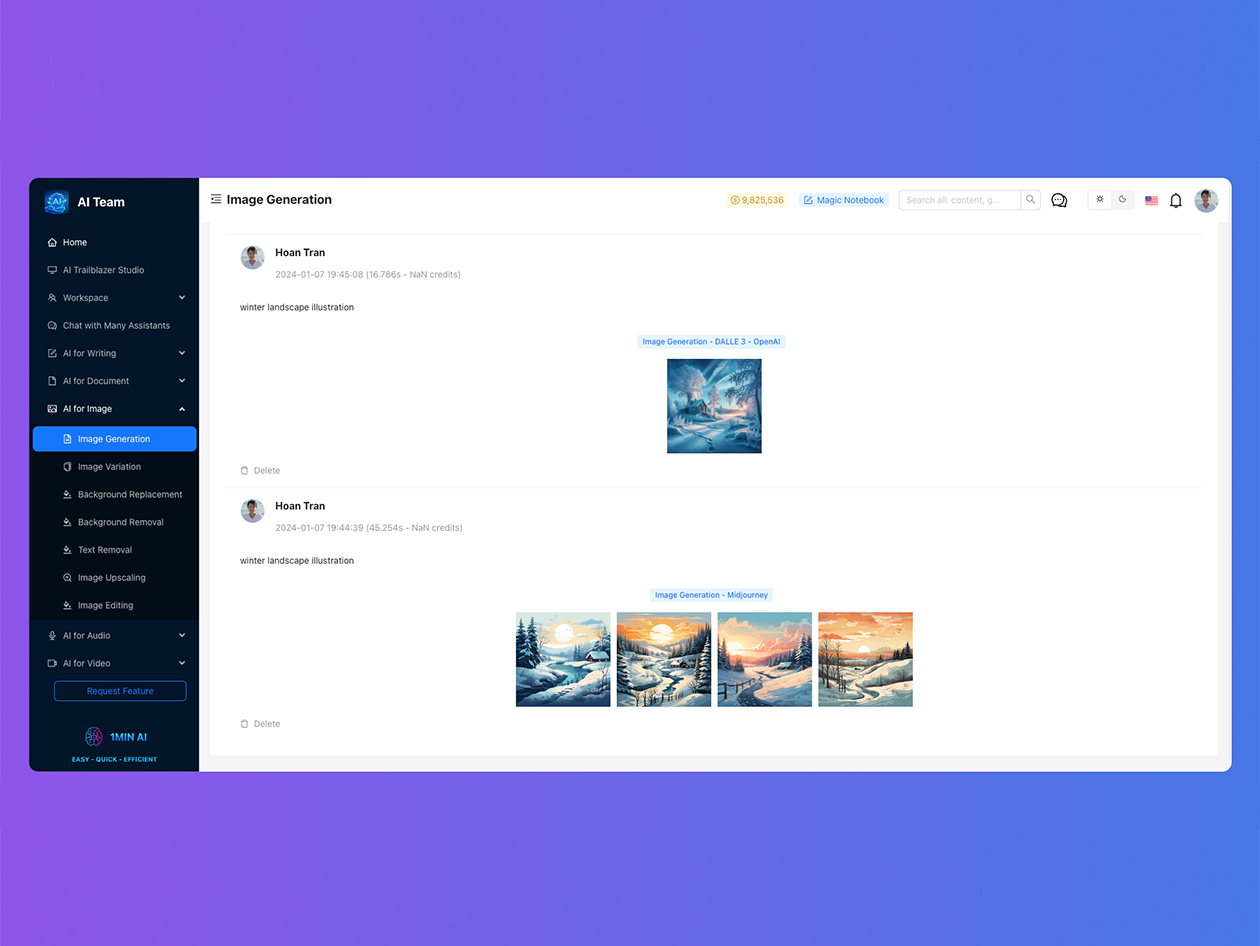Viewport: 1260px width, 946px height.
Task: Open the feedback chat bubble icon
Action: click(x=1059, y=200)
